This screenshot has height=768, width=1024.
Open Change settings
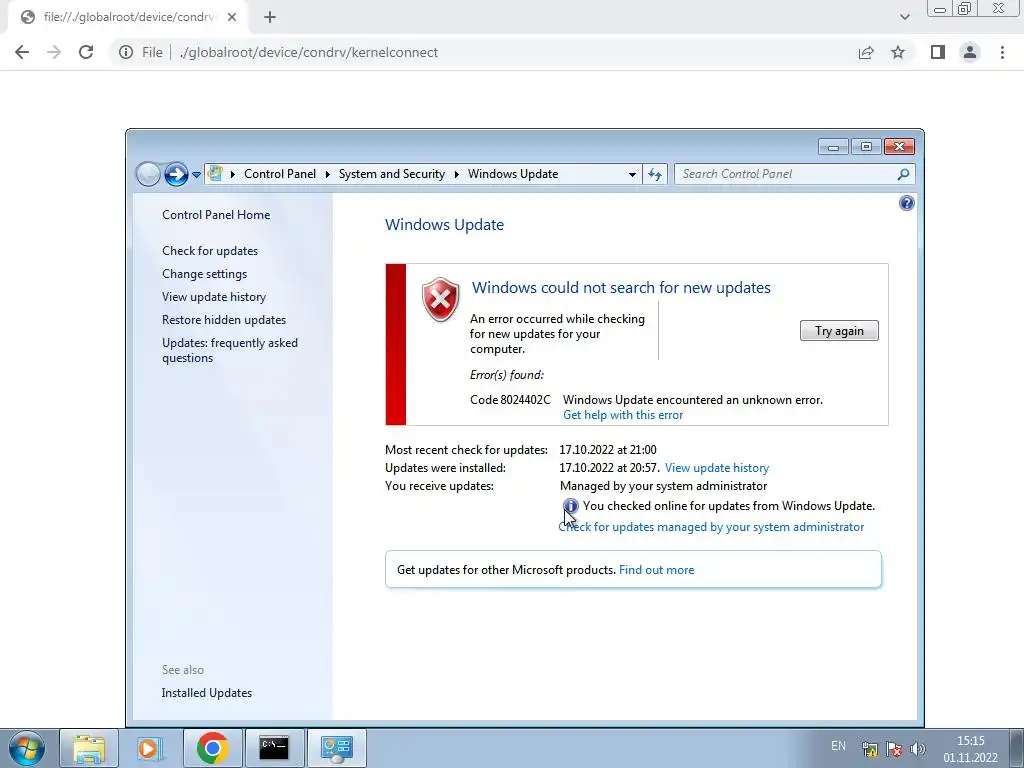pyautogui.click(x=204, y=274)
